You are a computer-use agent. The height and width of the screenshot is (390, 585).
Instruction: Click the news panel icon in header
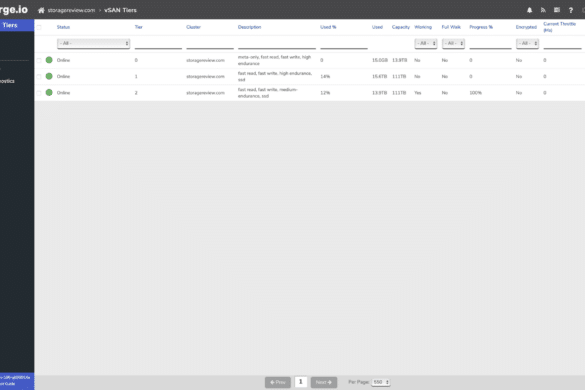[x=557, y=10]
